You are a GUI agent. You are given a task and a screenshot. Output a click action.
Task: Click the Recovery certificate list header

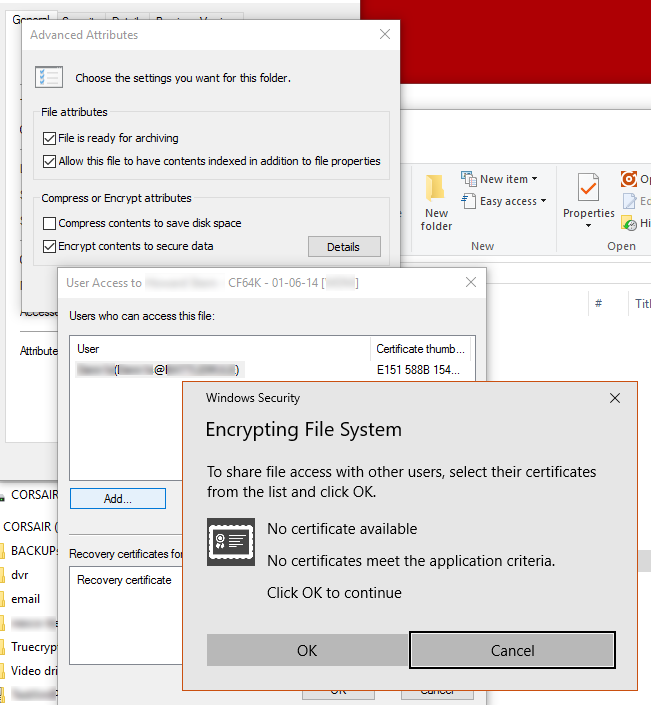point(126,580)
